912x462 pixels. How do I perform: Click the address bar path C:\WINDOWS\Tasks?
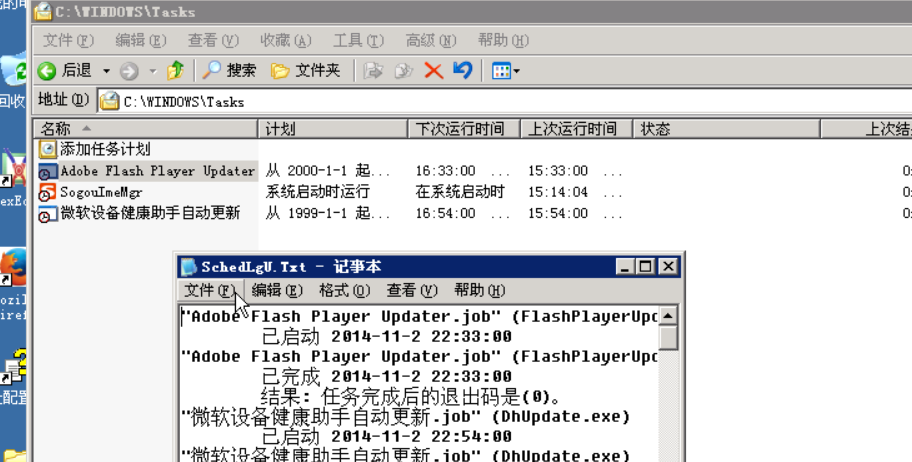[x=184, y=102]
